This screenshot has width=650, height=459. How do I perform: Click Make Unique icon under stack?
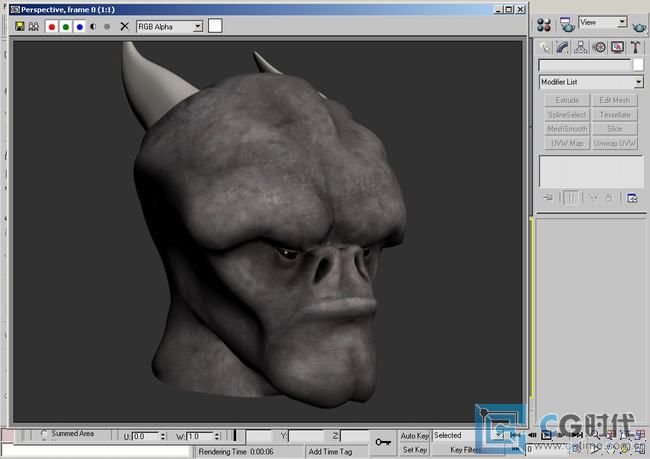pos(594,198)
